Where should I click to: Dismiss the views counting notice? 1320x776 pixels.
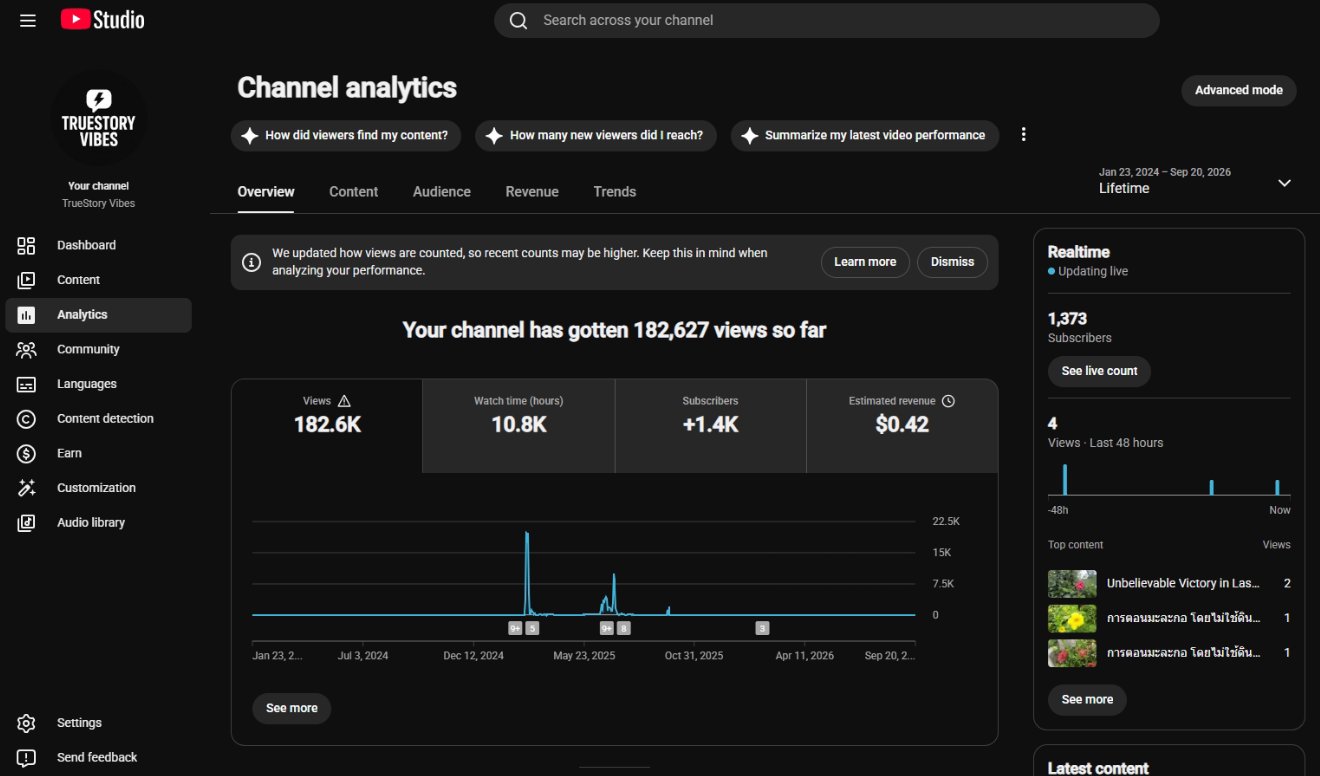(x=952, y=262)
